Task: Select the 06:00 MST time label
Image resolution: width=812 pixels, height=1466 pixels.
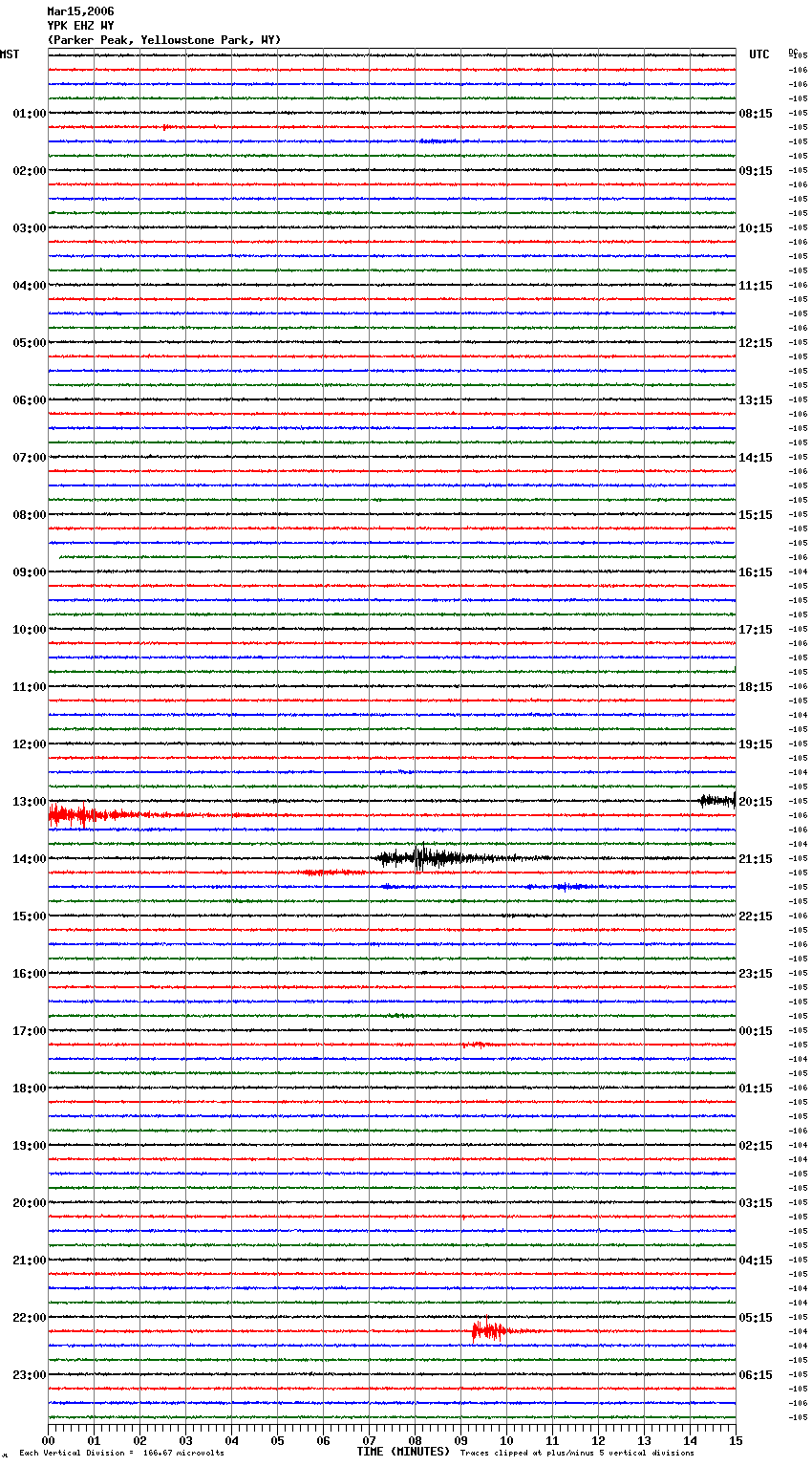Action: click(30, 400)
